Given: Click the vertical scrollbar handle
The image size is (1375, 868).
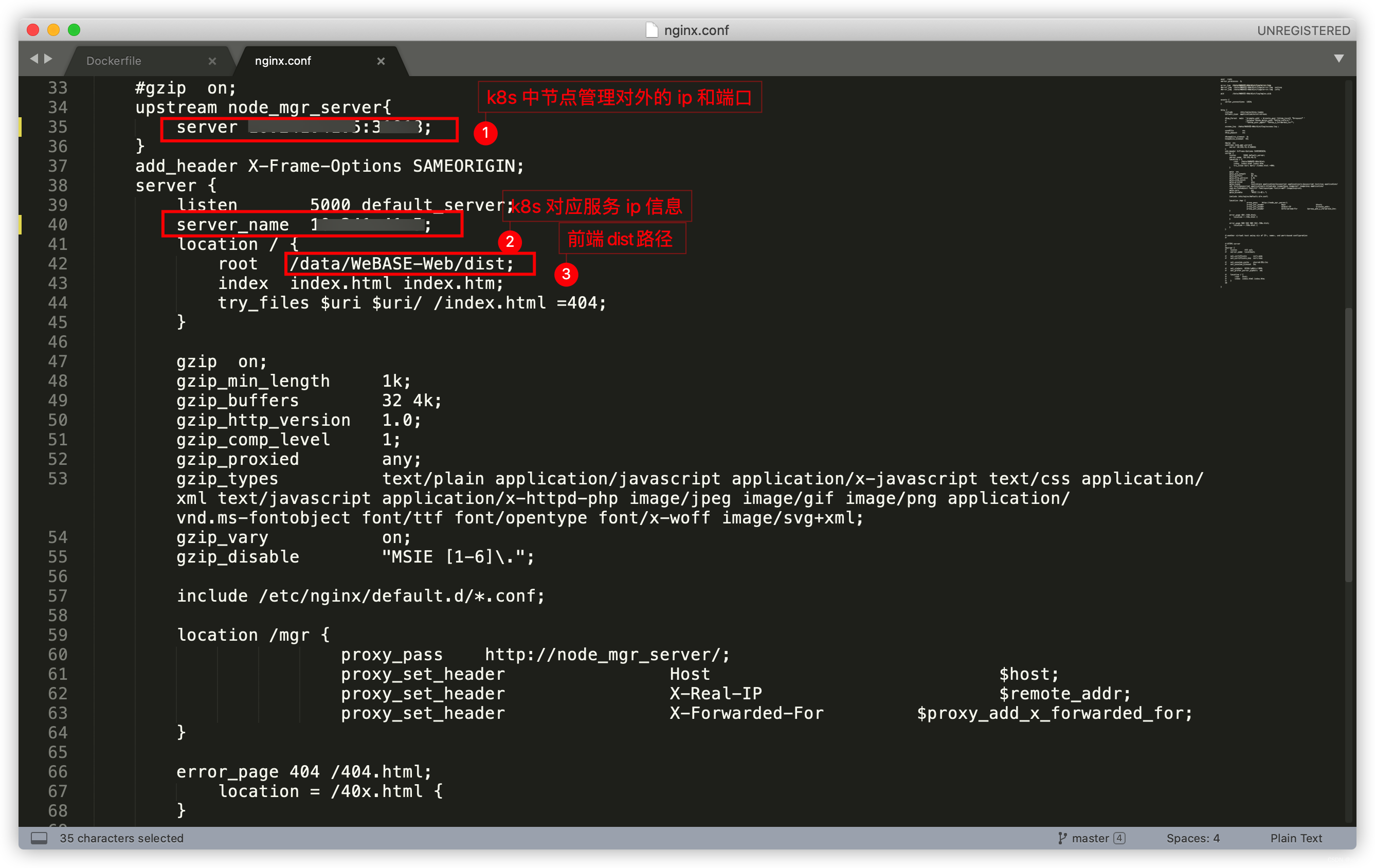Looking at the screenshot, I should point(1349,445).
